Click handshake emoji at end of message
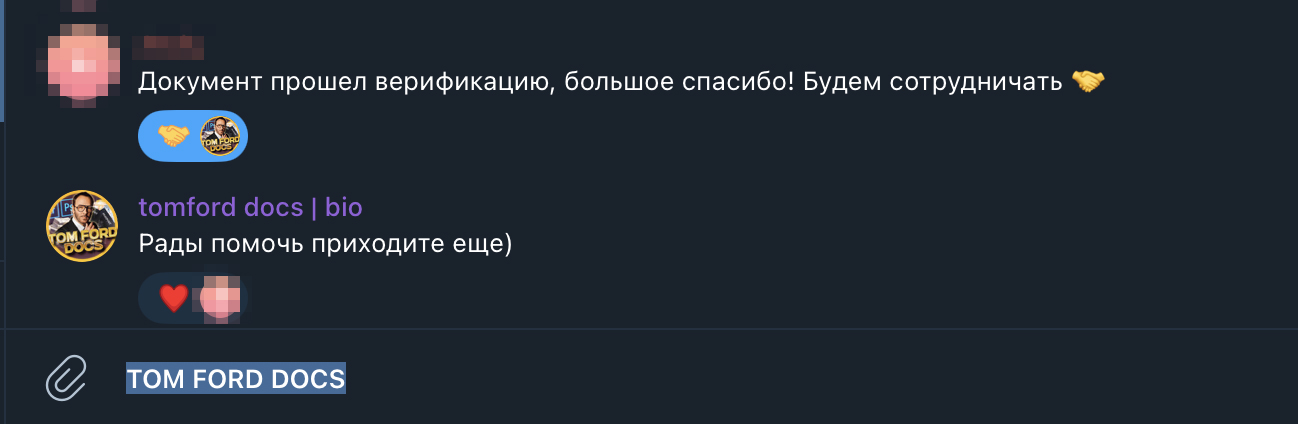The width and height of the screenshot is (1298, 424). coord(1088,81)
